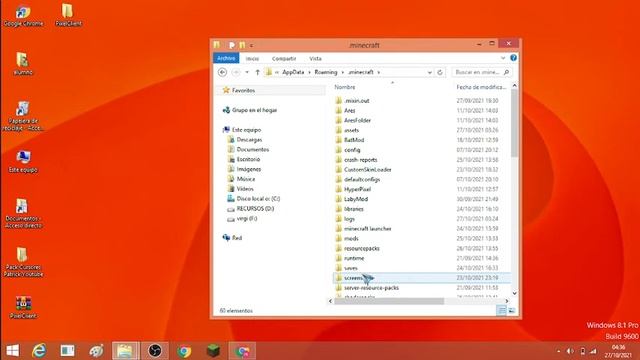Select the crash-reports folder
This screenshot has width=640, height=360.
point(360,160)
